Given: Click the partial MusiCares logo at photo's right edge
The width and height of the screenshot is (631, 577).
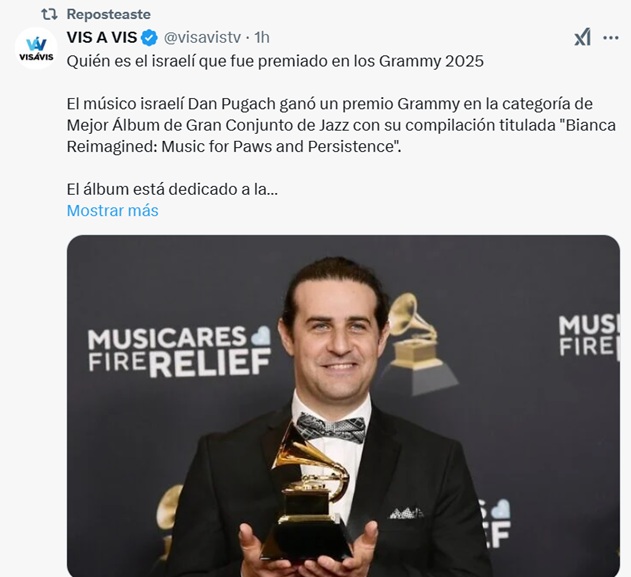Looking at the screenshot, I should 589,336.
